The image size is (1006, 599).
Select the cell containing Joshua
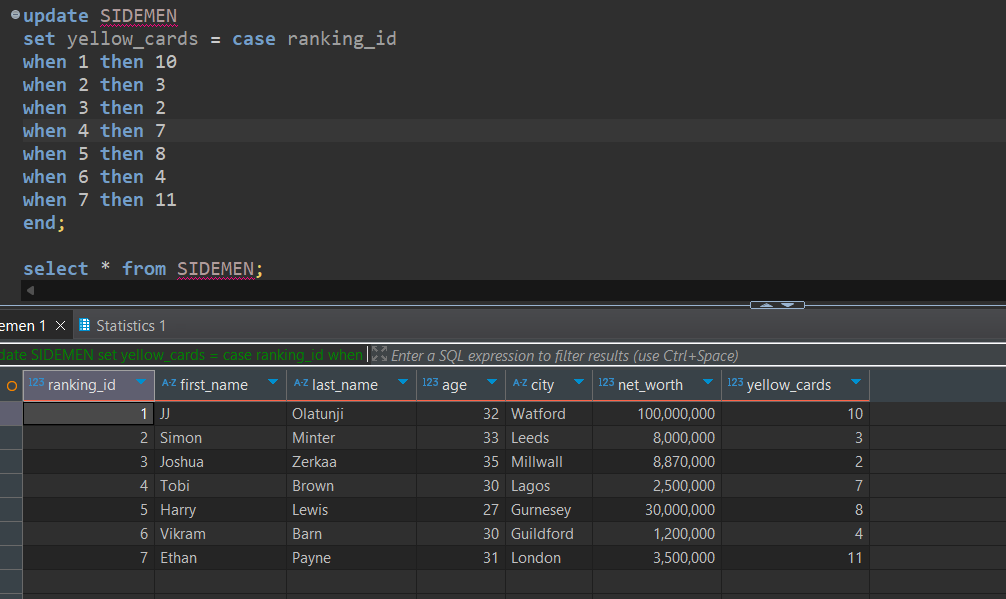(221, 462)
